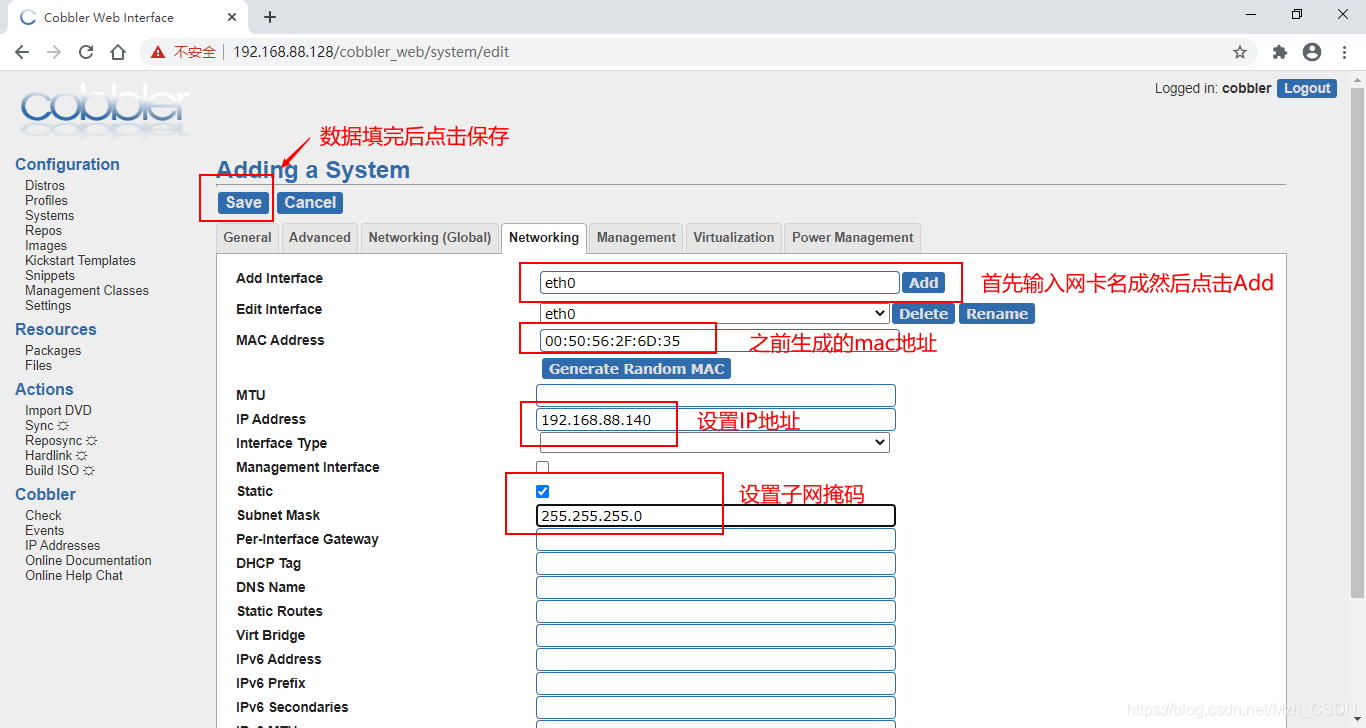Image resolution: width=1366 pixels, height=728 pixels.
Task: Click the Static Routes field
Action: click(716, 611)
